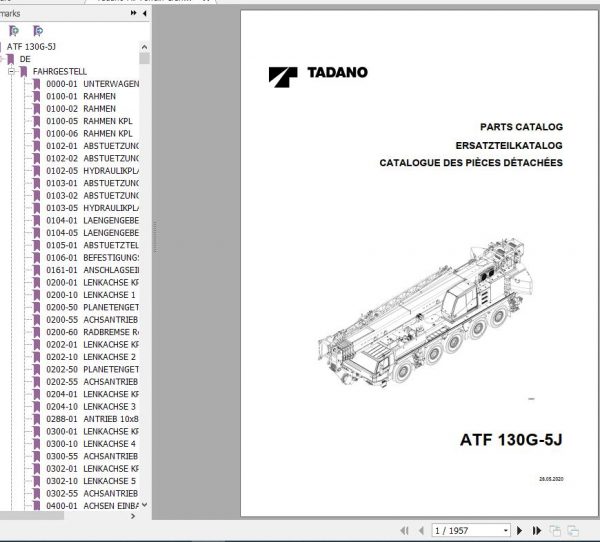The height and width of the screenshot is (542, 600).
Task: Select the ATF 130G-5J root bookmark
Action: click(31, 47)
